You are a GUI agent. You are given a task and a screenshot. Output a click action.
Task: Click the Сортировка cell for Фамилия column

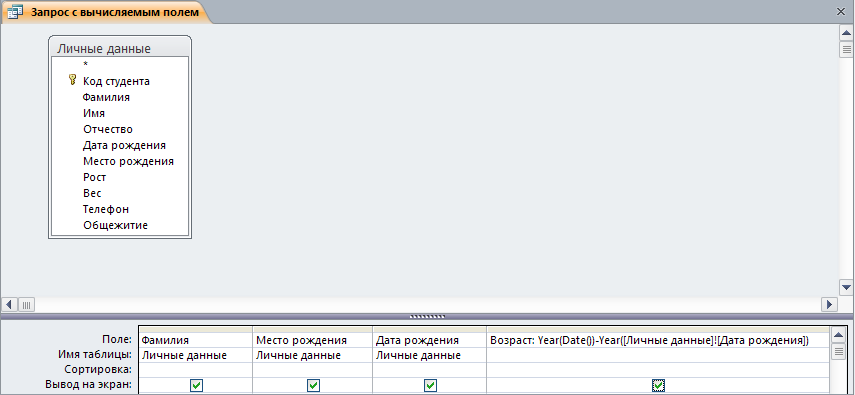coord(196,370)
